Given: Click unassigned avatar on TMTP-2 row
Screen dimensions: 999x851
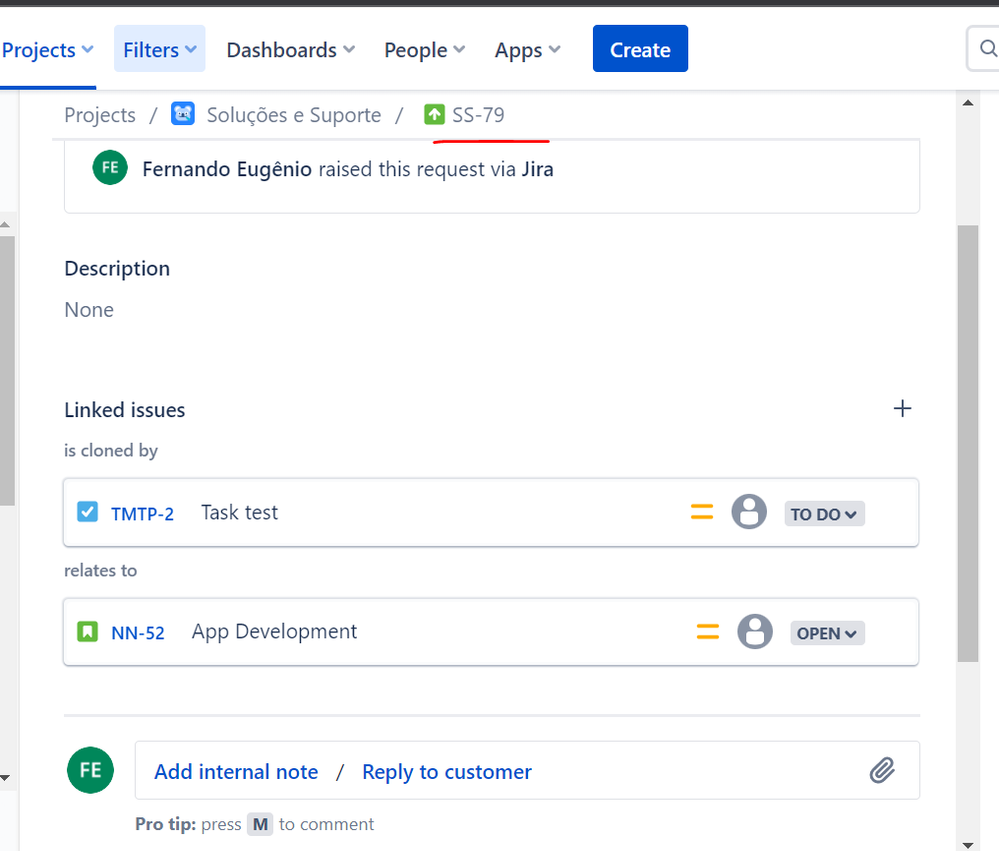Looking at the screenshot, I should coord(749,511).
